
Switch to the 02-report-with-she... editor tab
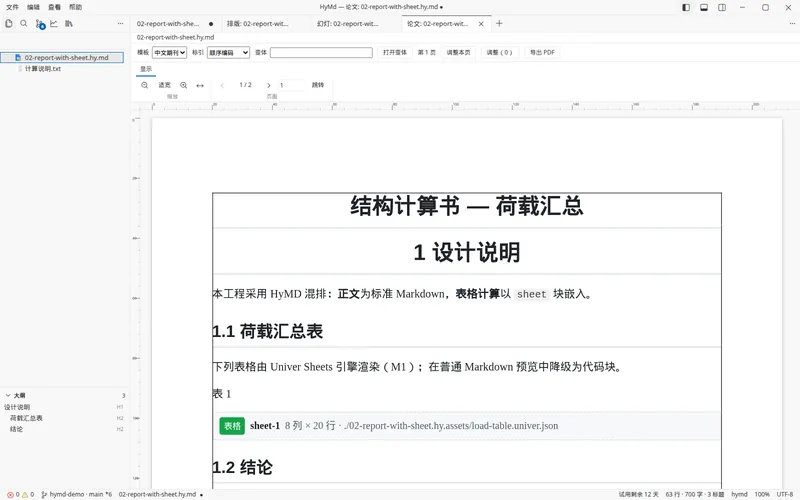(x=175, y=23)
